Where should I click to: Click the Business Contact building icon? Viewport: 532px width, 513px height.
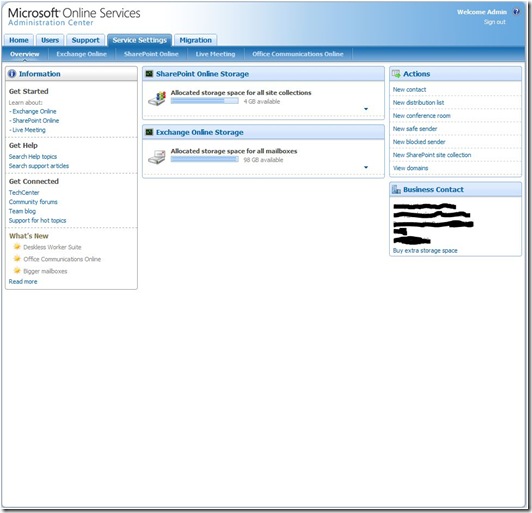[396, 189]
